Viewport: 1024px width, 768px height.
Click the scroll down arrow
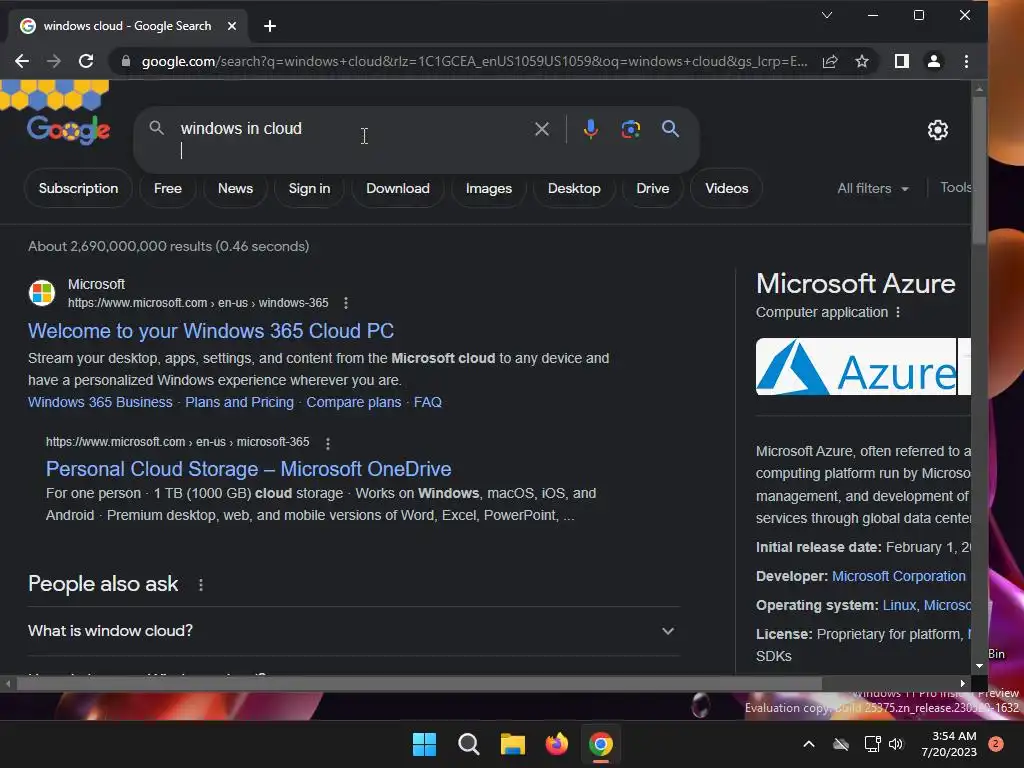(x=979, y=667)
